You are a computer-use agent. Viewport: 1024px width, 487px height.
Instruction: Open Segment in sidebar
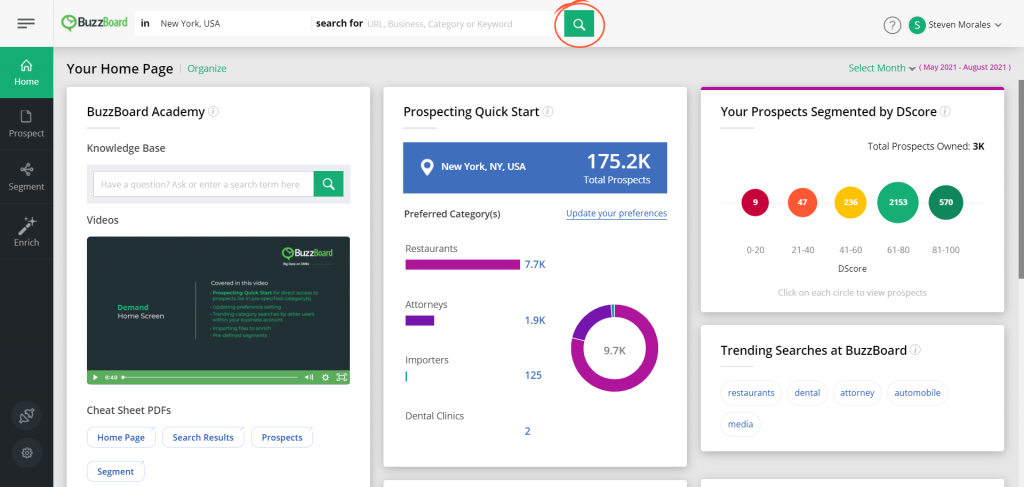27,177
